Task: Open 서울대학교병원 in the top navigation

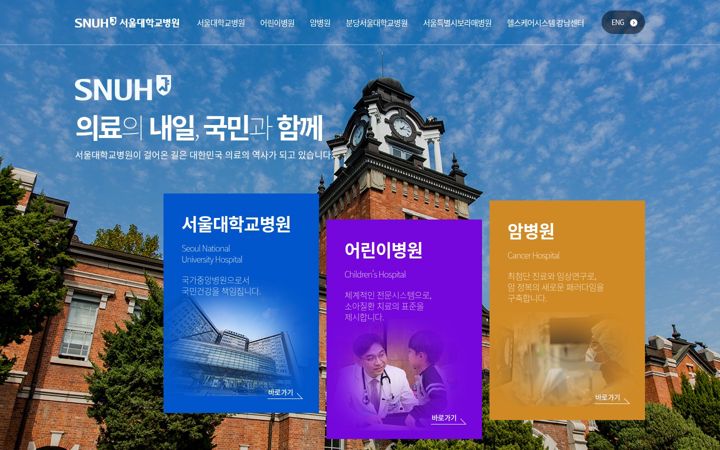Action: [x=221, y=23]
